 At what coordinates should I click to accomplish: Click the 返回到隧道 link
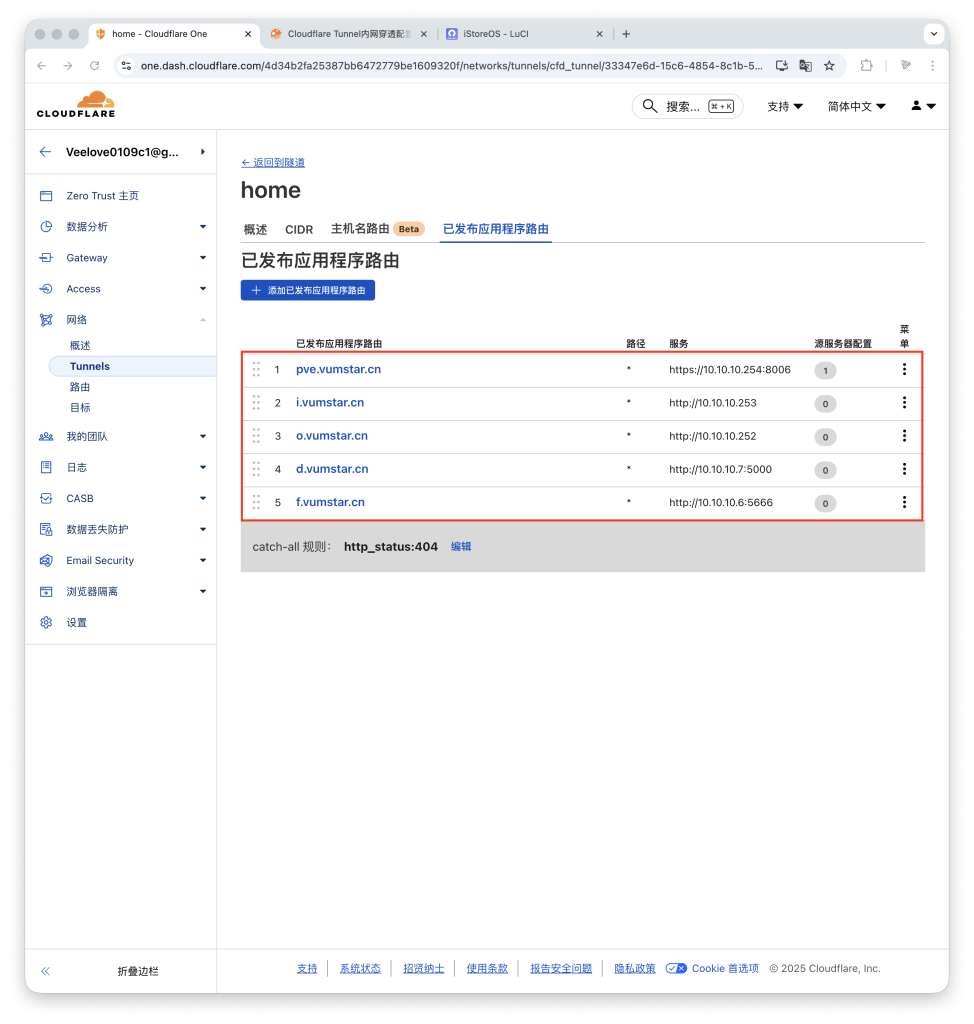pyautogui.click(x=273, y=162)
